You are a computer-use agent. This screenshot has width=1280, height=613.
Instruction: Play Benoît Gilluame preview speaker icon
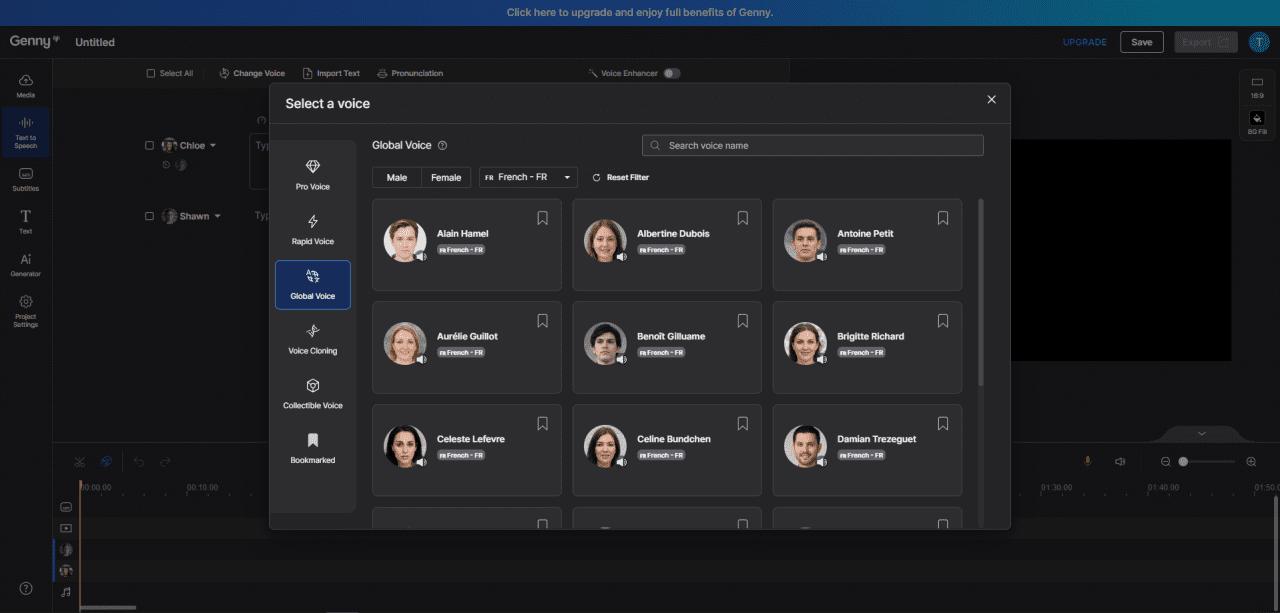pyautogui.click(x=621, y=360)
